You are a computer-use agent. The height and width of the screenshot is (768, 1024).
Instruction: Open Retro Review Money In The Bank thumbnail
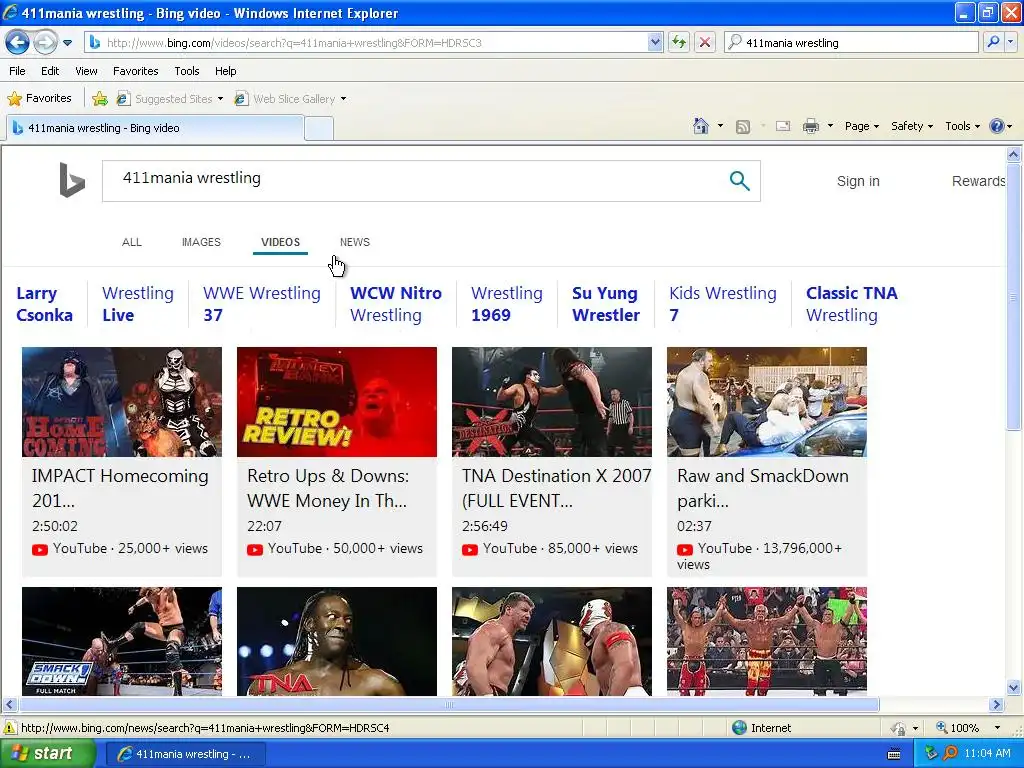tap(337, 402)
